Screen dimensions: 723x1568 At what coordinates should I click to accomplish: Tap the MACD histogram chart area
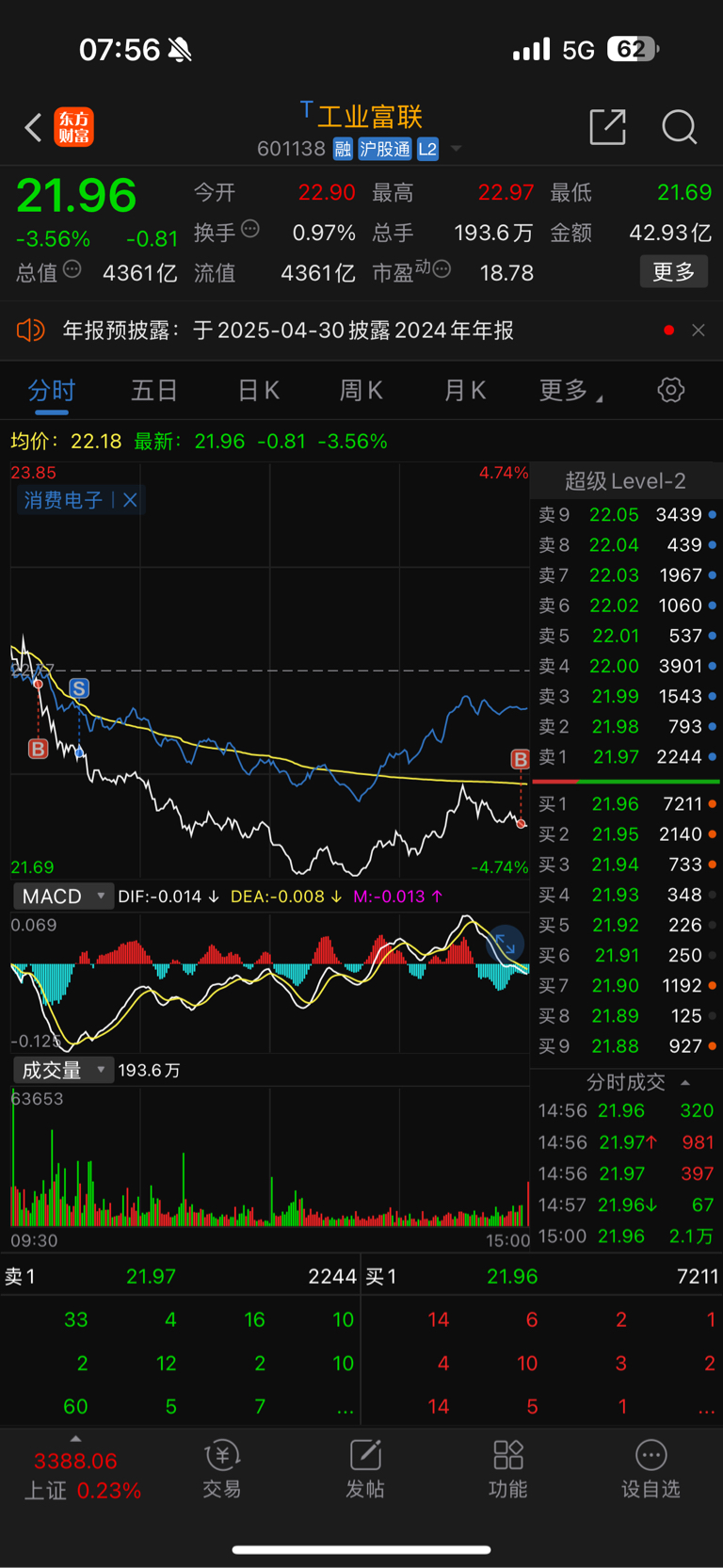[269, 980]
